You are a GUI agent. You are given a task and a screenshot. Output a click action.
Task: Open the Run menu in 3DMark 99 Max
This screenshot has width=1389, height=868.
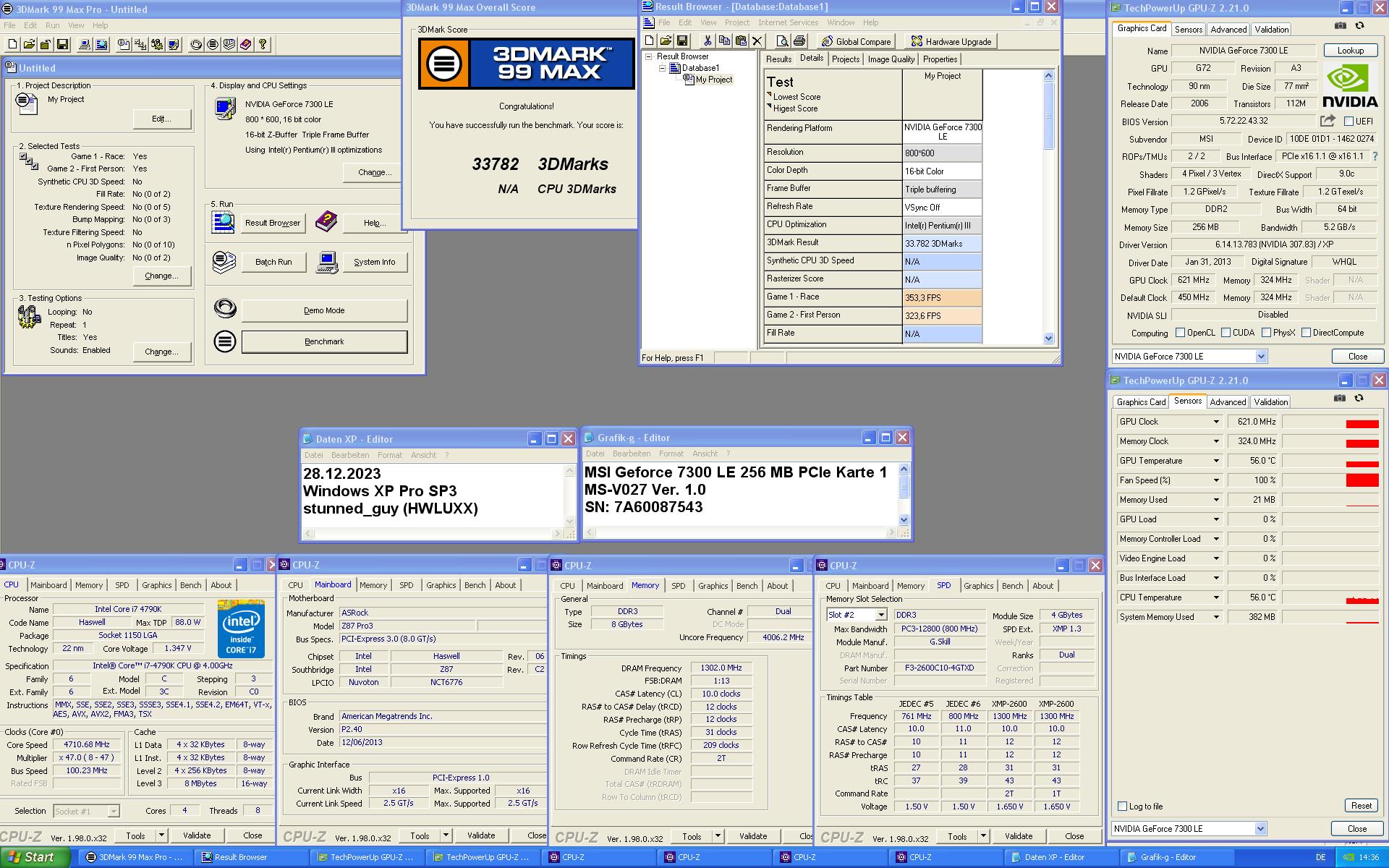[53, 25]
